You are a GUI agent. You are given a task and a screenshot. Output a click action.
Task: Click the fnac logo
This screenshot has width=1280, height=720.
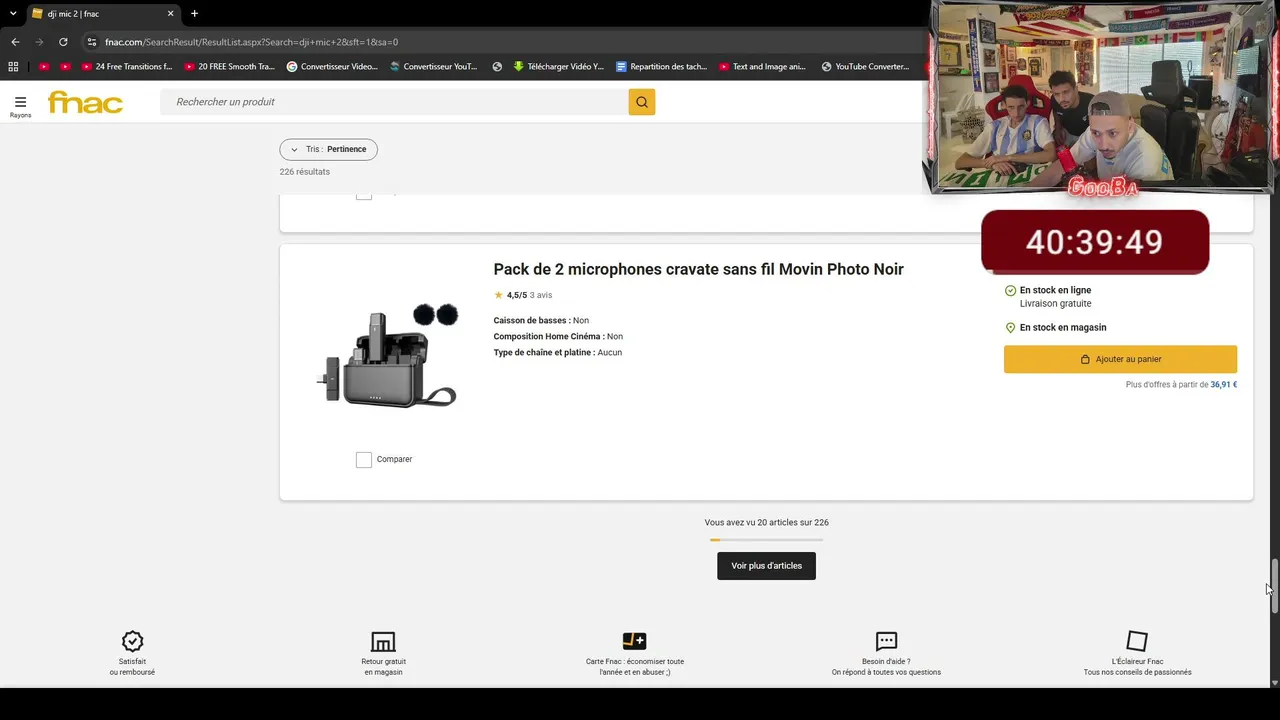[x=85, y=102]
